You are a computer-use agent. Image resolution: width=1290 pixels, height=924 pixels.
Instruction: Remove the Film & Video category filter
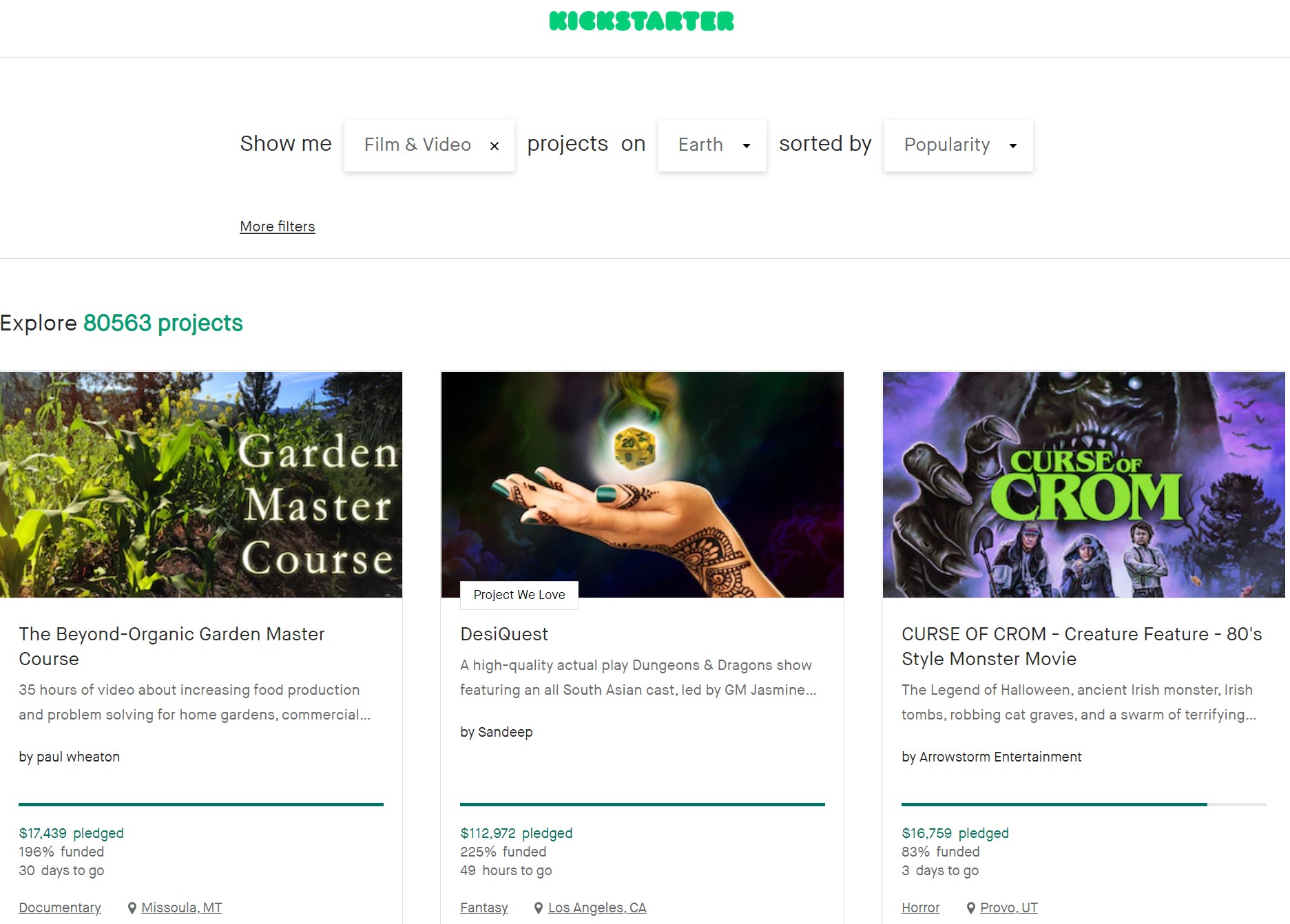click(495, 146)
